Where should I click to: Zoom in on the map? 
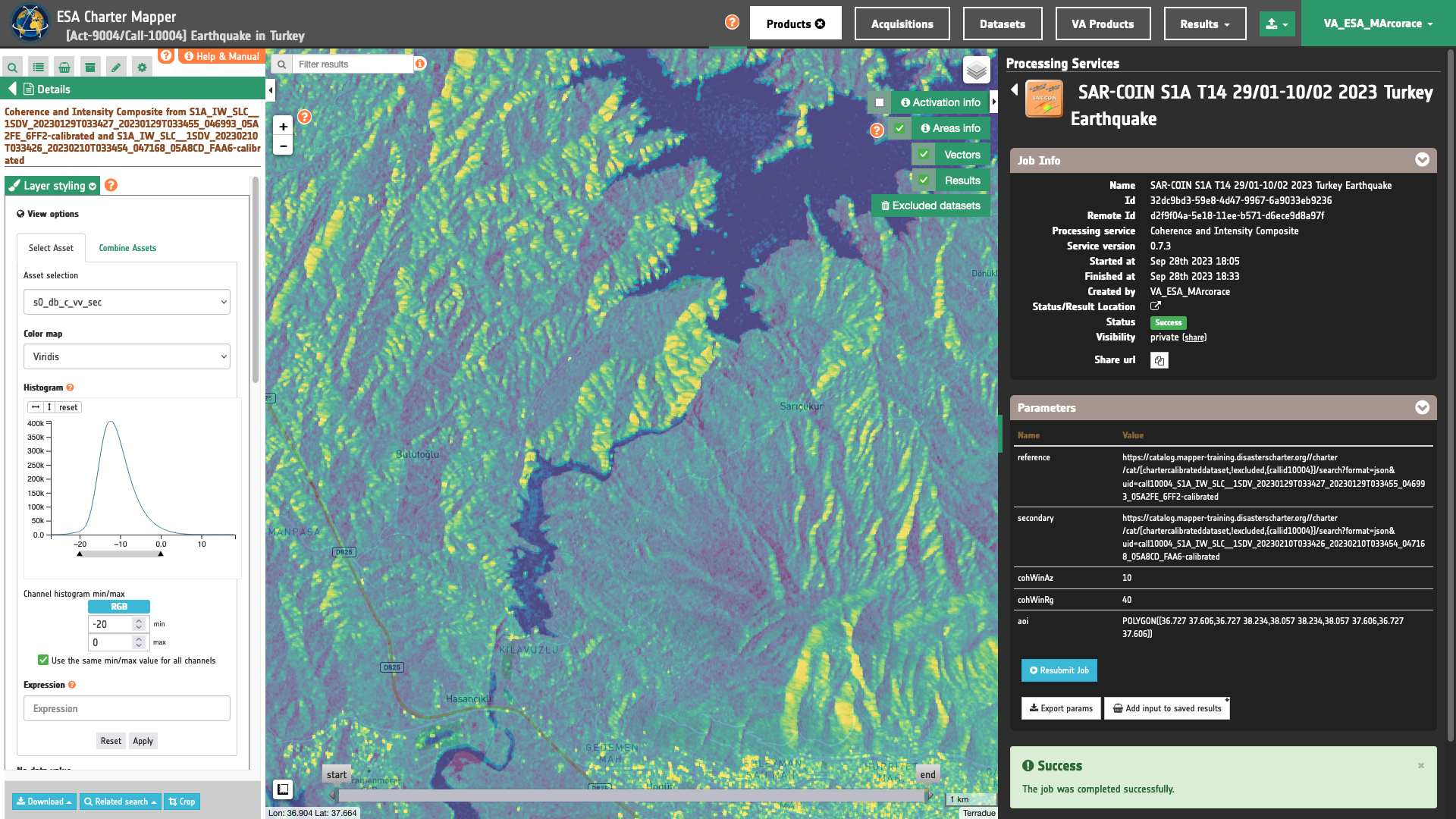[x=283, y=127]
